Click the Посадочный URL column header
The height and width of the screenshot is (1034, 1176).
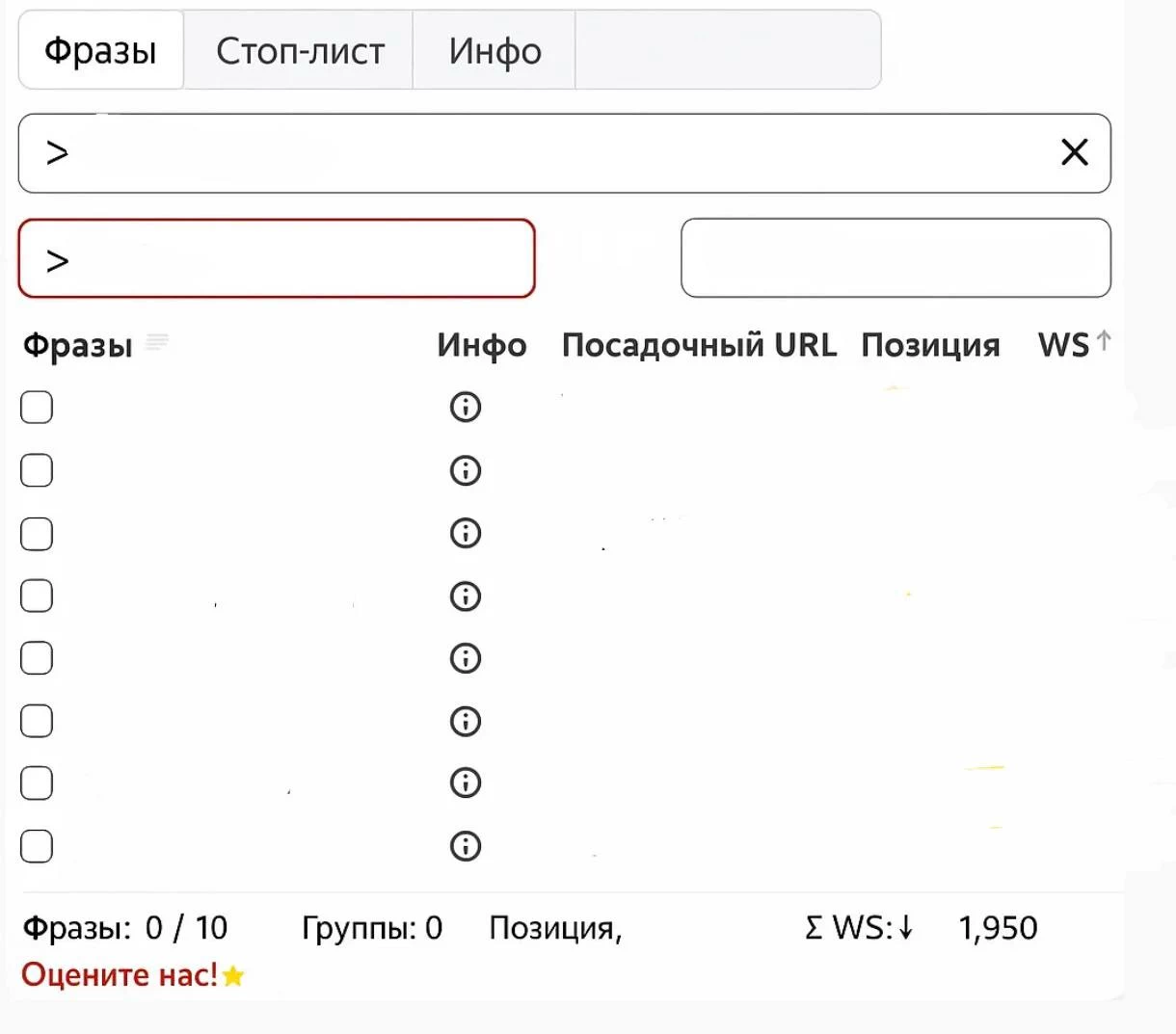click(699, 345)
